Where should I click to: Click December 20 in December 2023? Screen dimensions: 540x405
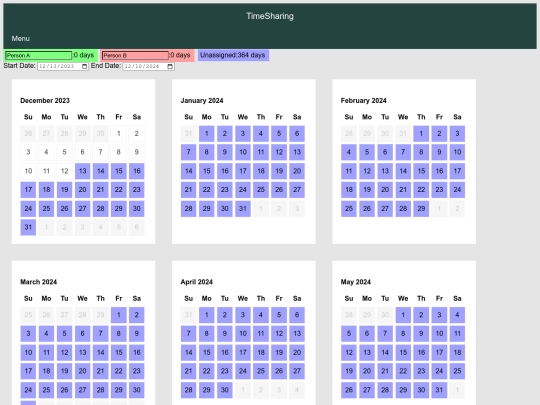point(82,190)
